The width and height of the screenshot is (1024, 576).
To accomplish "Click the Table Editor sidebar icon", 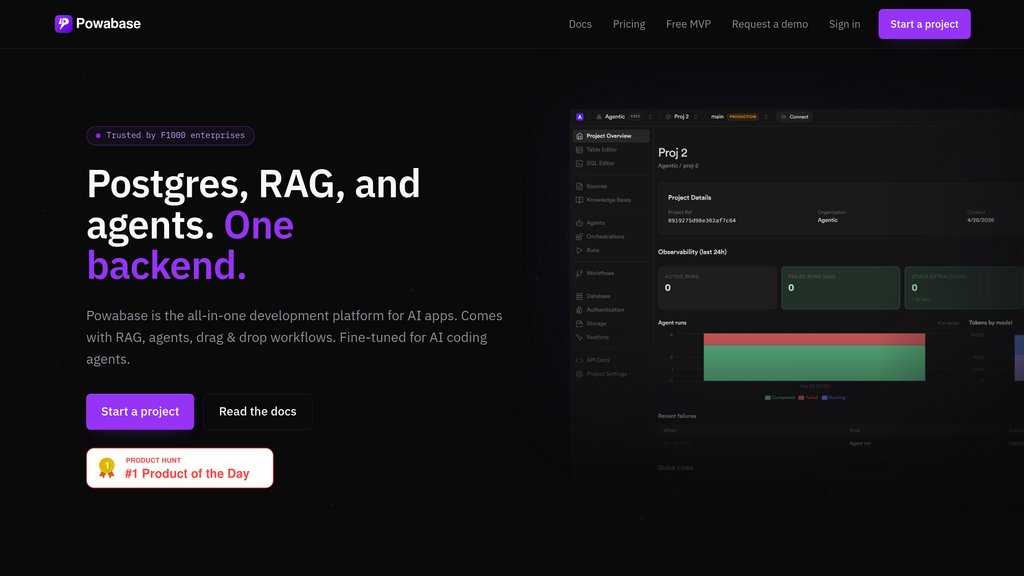I will coord(579,150).
